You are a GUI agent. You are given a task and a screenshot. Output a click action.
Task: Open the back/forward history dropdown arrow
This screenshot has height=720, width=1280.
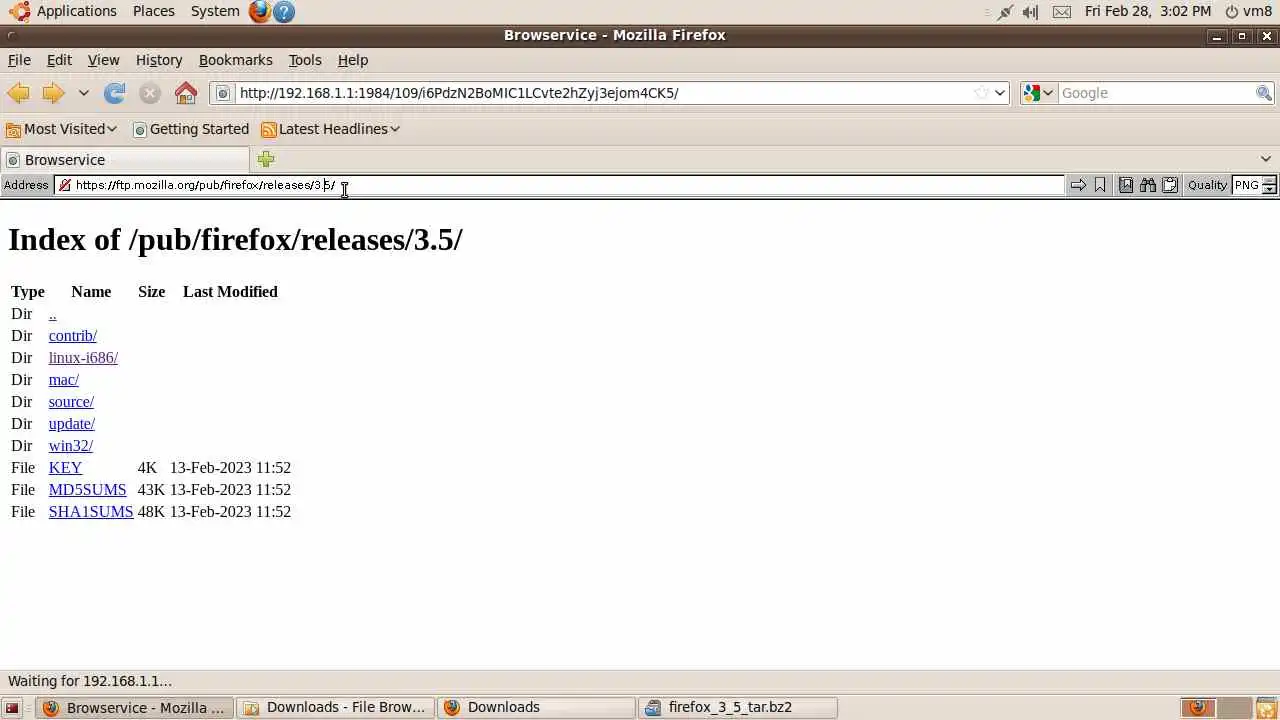click(84, 93)
